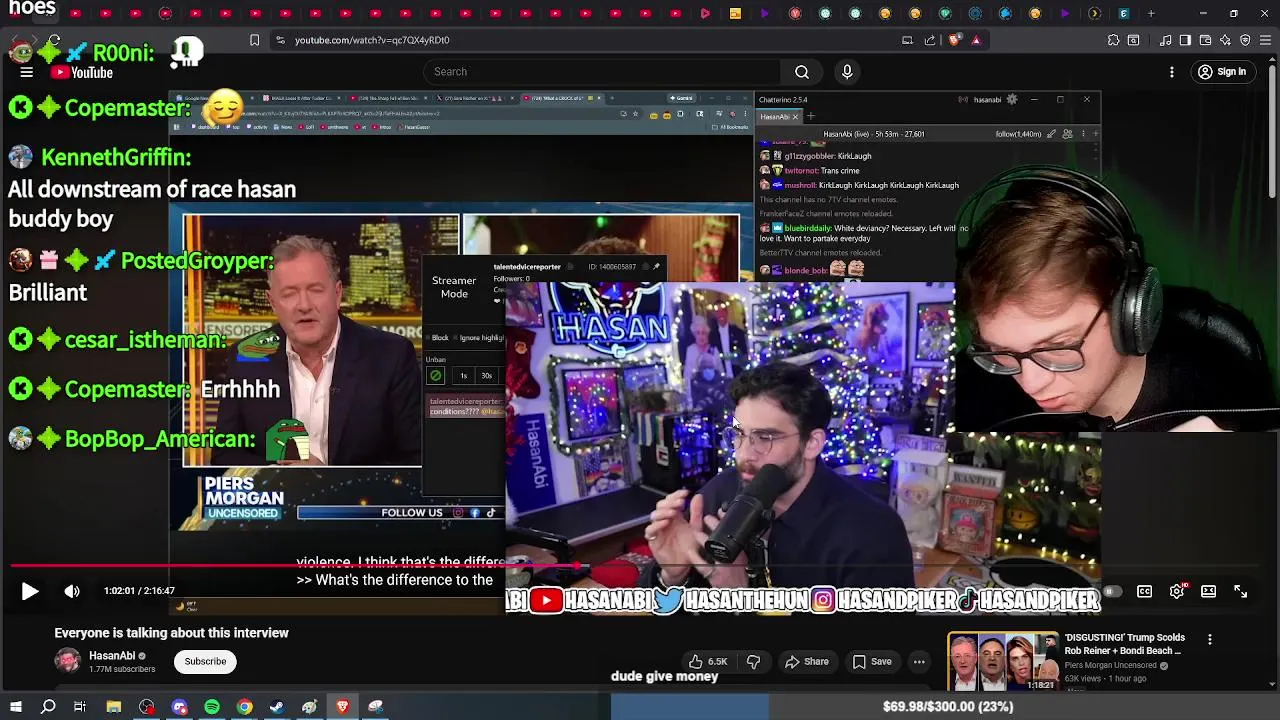Image resolution: width=1280 pixels, height=720 pixels.
Task: Open the video player settings gear
Action: [x=1177, y=591]
